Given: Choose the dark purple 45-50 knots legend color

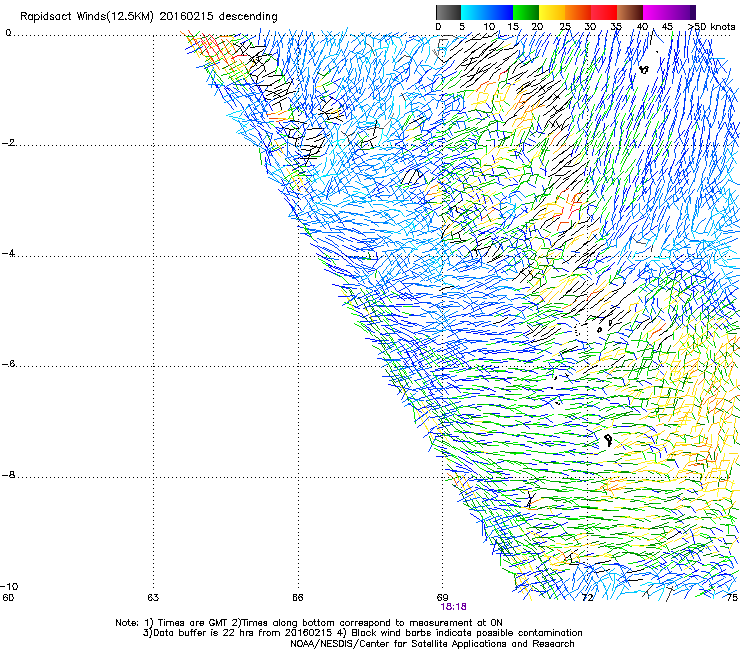Looking at the screenshot, I should pyautogui.click(x=682, y=12).
